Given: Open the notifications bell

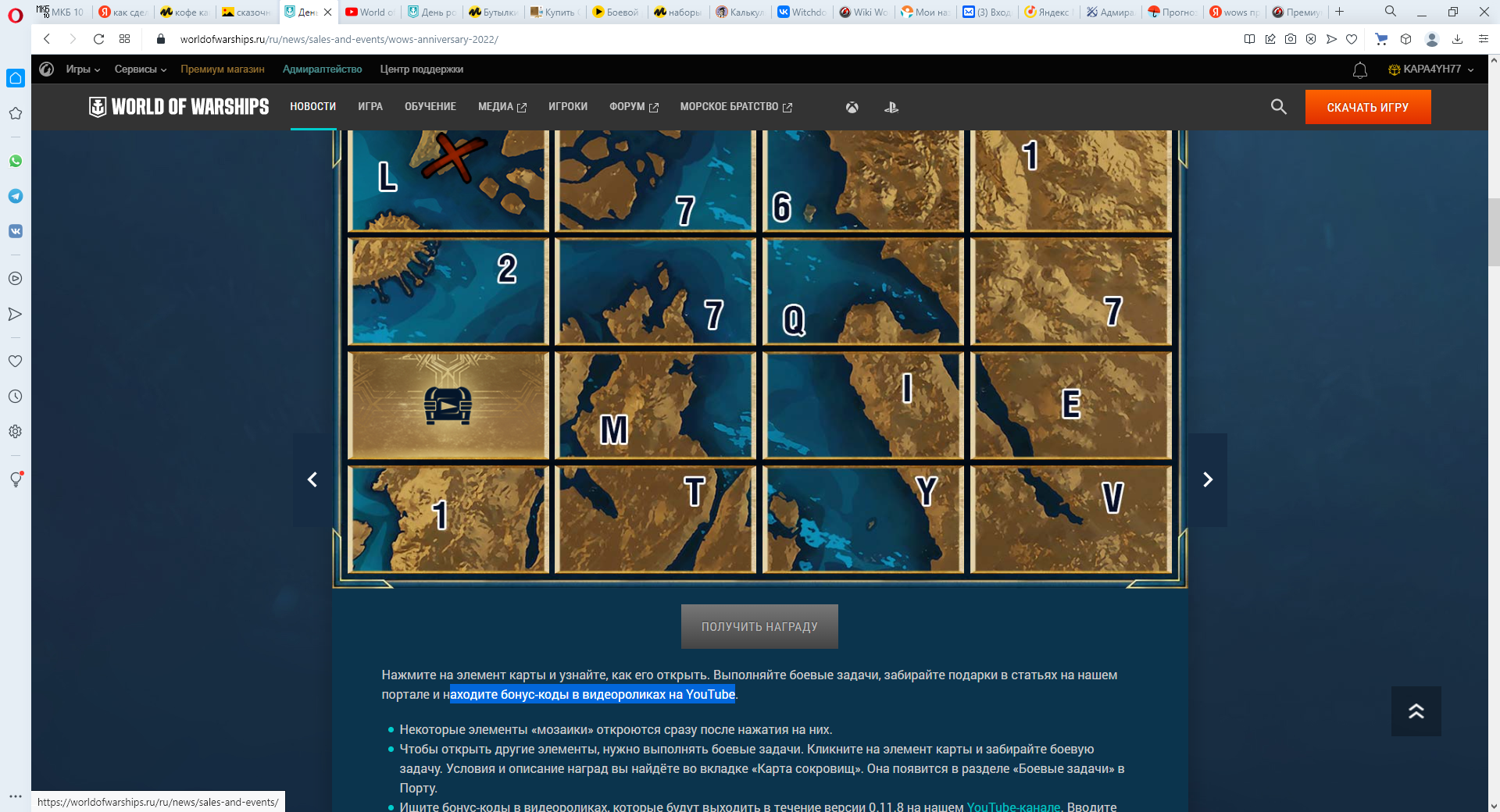Looking at the screenshot, I should tap(1360, 70).
